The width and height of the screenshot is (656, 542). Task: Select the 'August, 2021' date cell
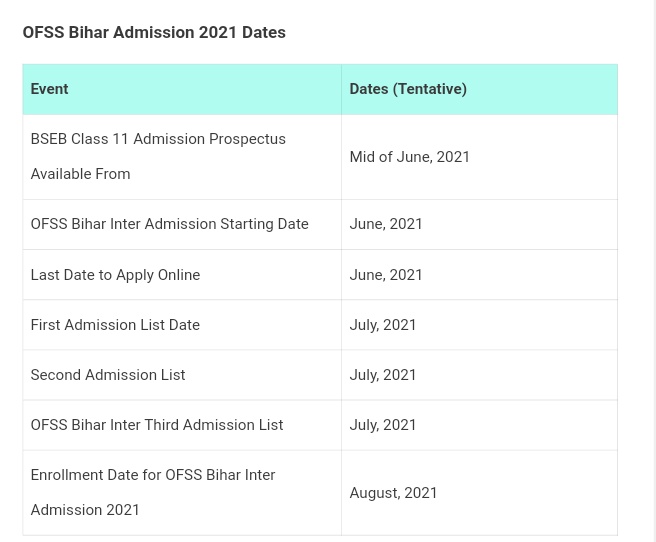(393, 493)
